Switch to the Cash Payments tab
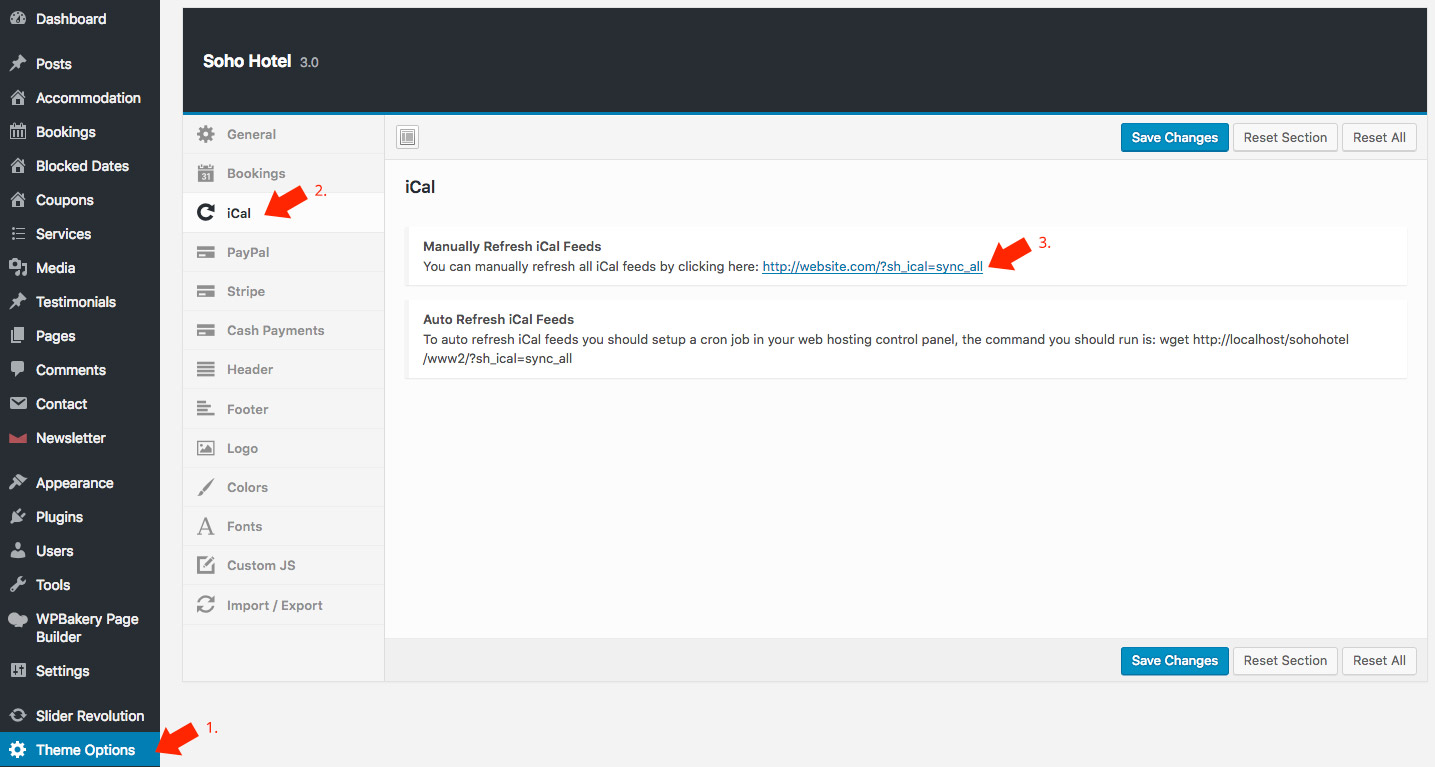This screenshot has width=1435, height=767. coord(275,330)
